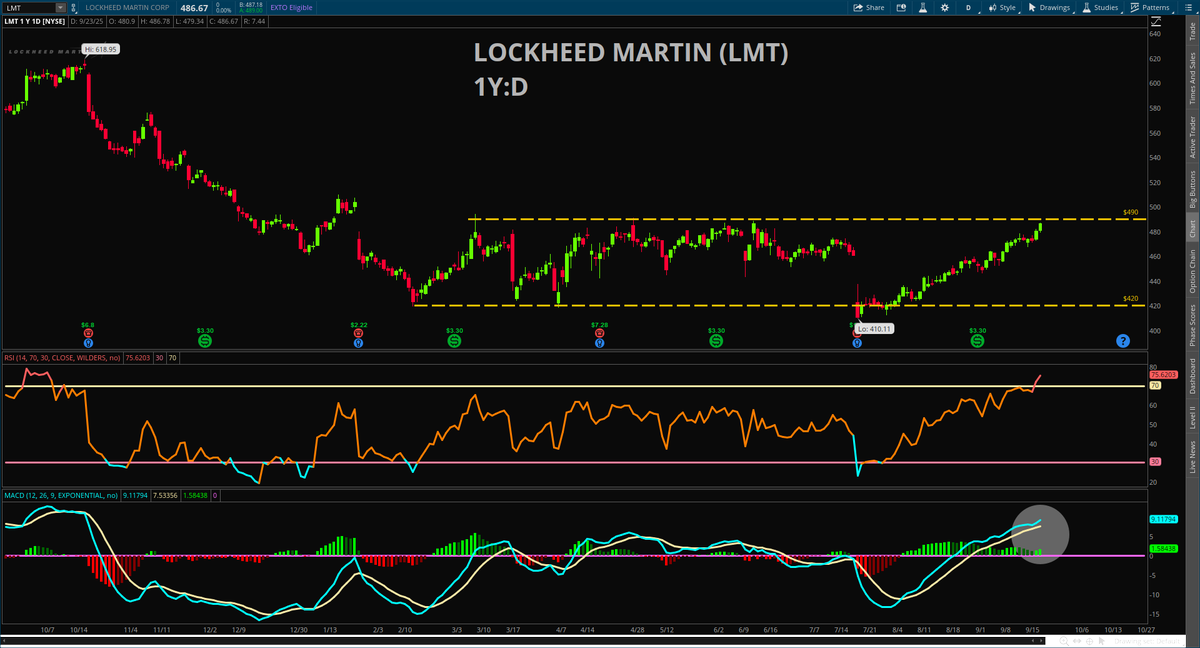The image size is (1200, 648).
Task: Switch to the Trade sidebar tab
Action: point(1191,29)
